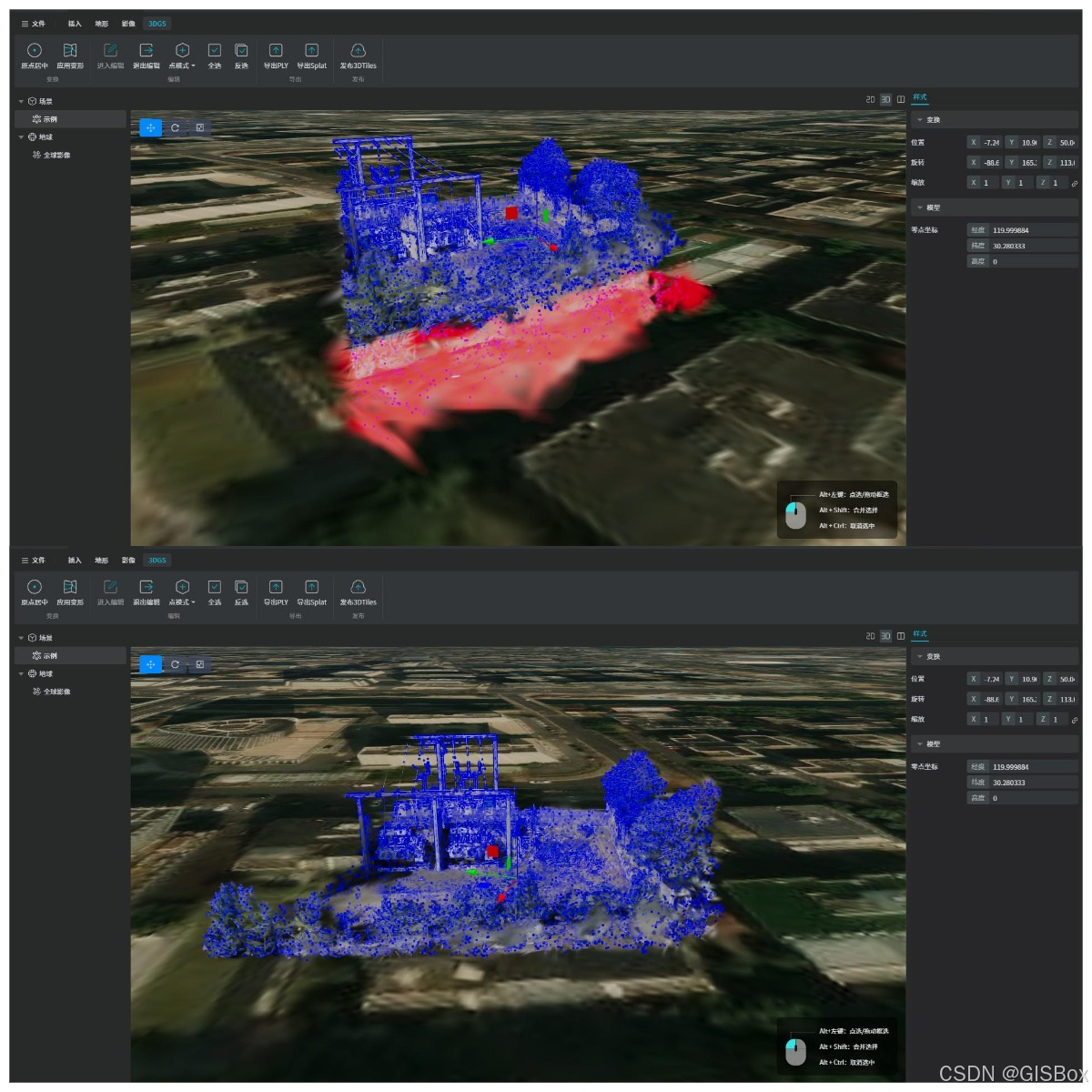1092x1092 pixels.
Task: Collapse 模型 section in upper panel
Action: 920,207
